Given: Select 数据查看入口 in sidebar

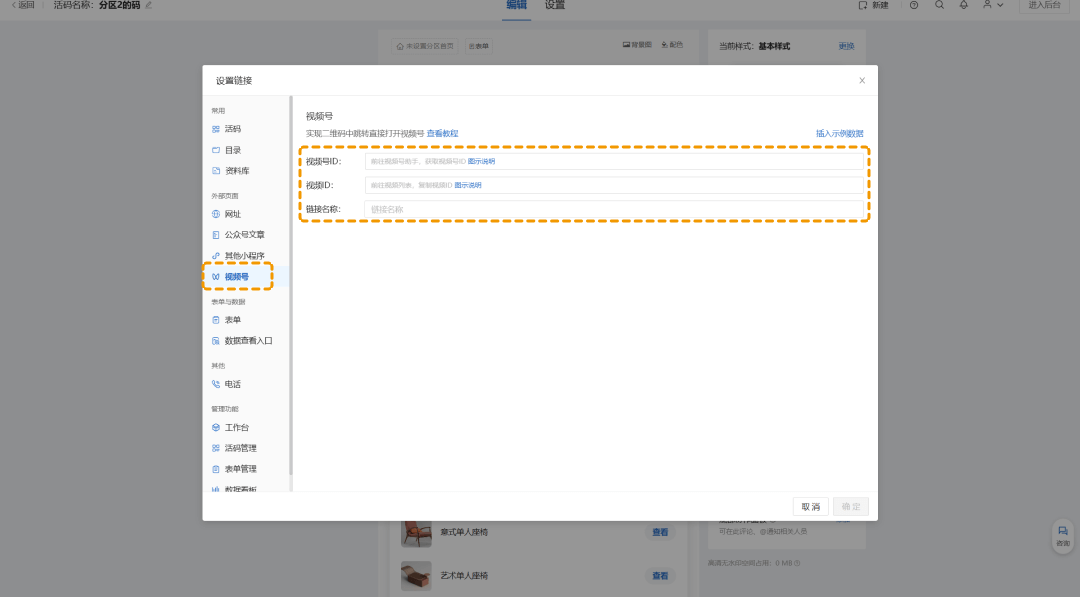Looking at the screenshot, I should click(248, 341).
